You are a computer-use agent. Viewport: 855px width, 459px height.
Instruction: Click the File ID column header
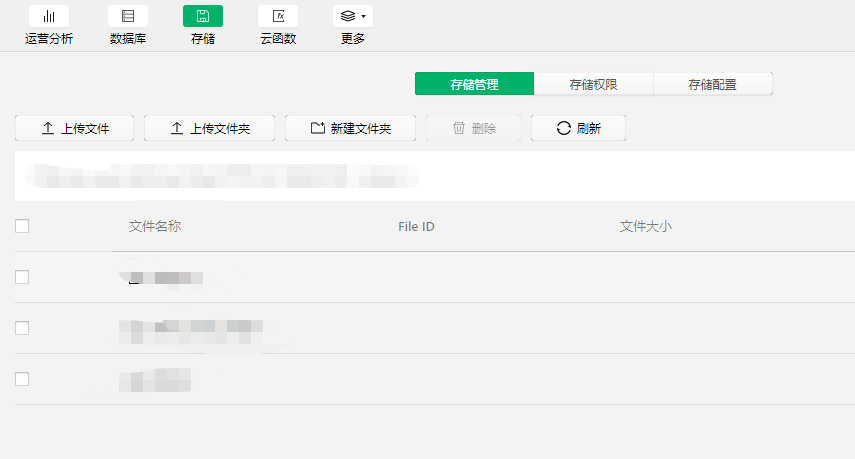tap(416, 226)
